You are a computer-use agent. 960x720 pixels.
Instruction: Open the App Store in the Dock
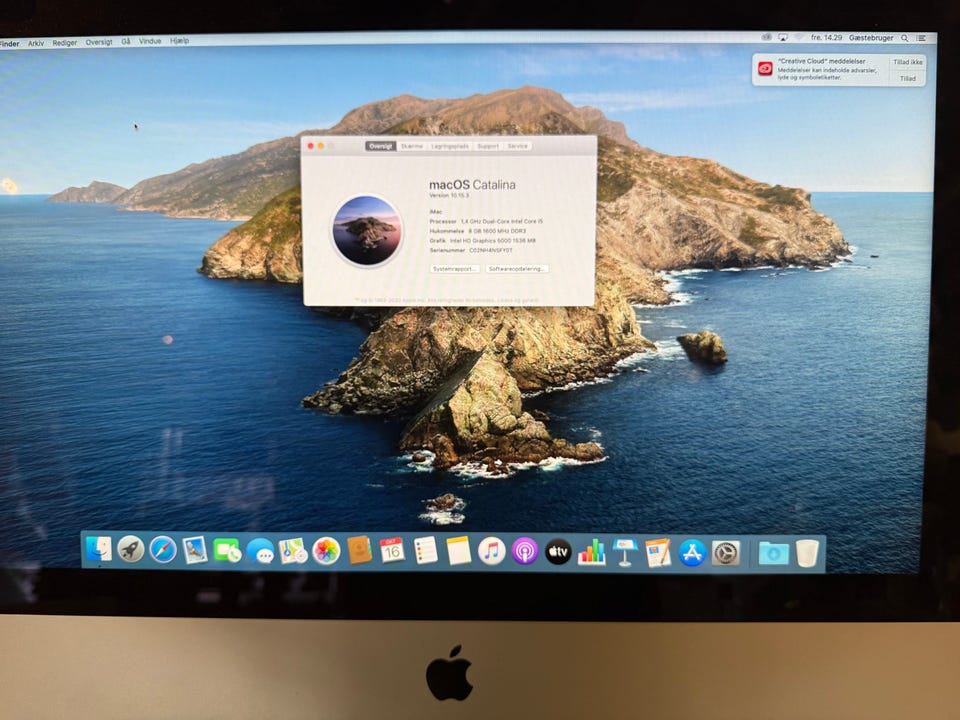692,553
